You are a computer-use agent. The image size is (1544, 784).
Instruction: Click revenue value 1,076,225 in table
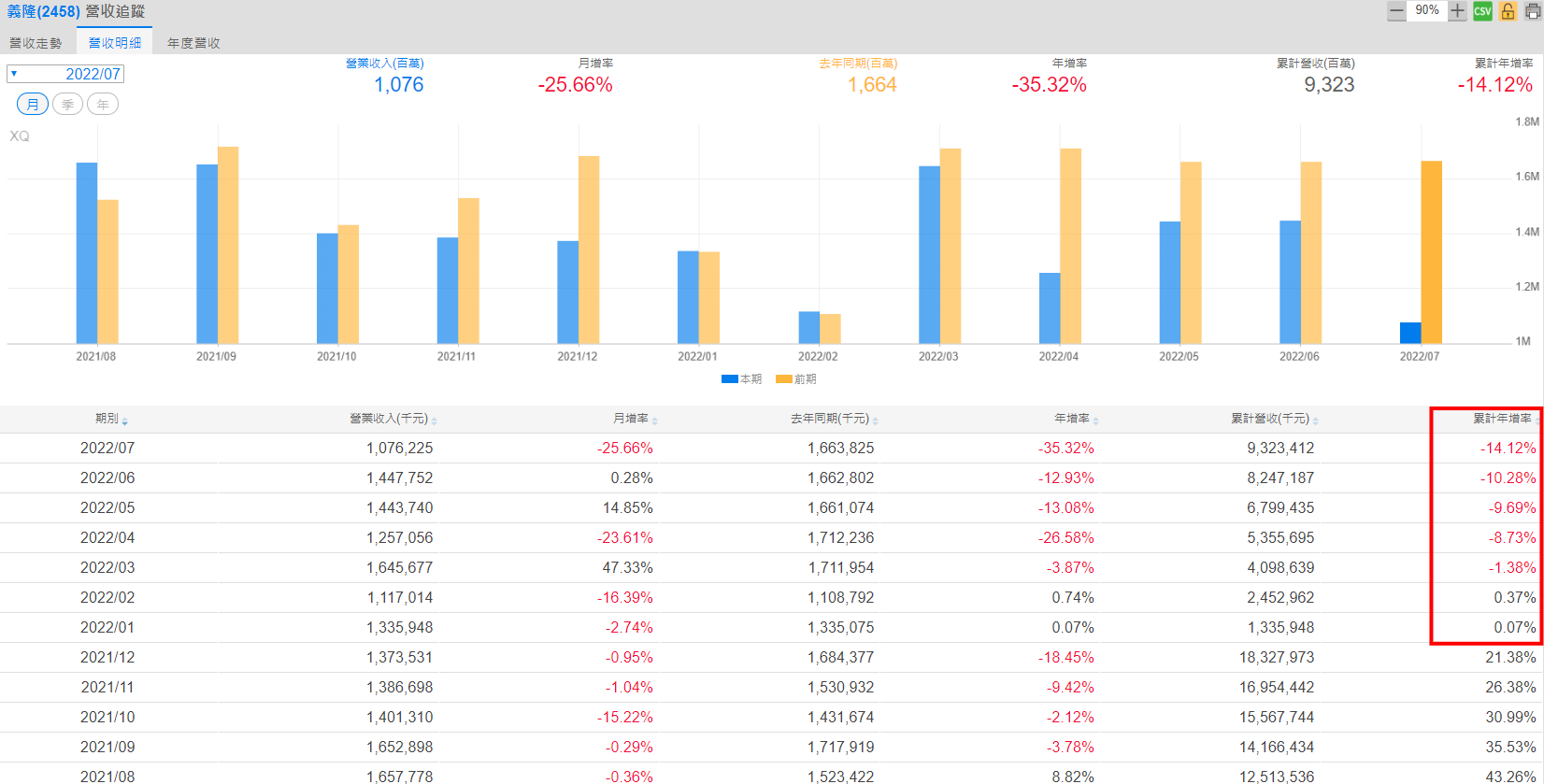coord(400,448)
